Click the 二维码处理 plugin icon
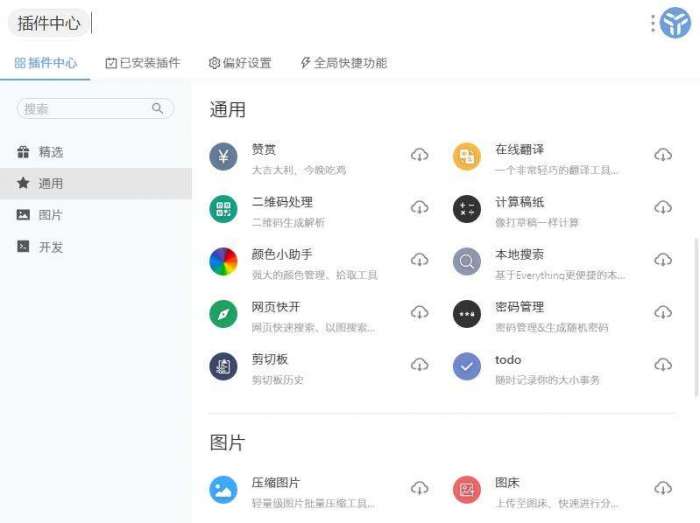Image resolution: width=700 pixels, height=523 pixels. click(223, 208)
